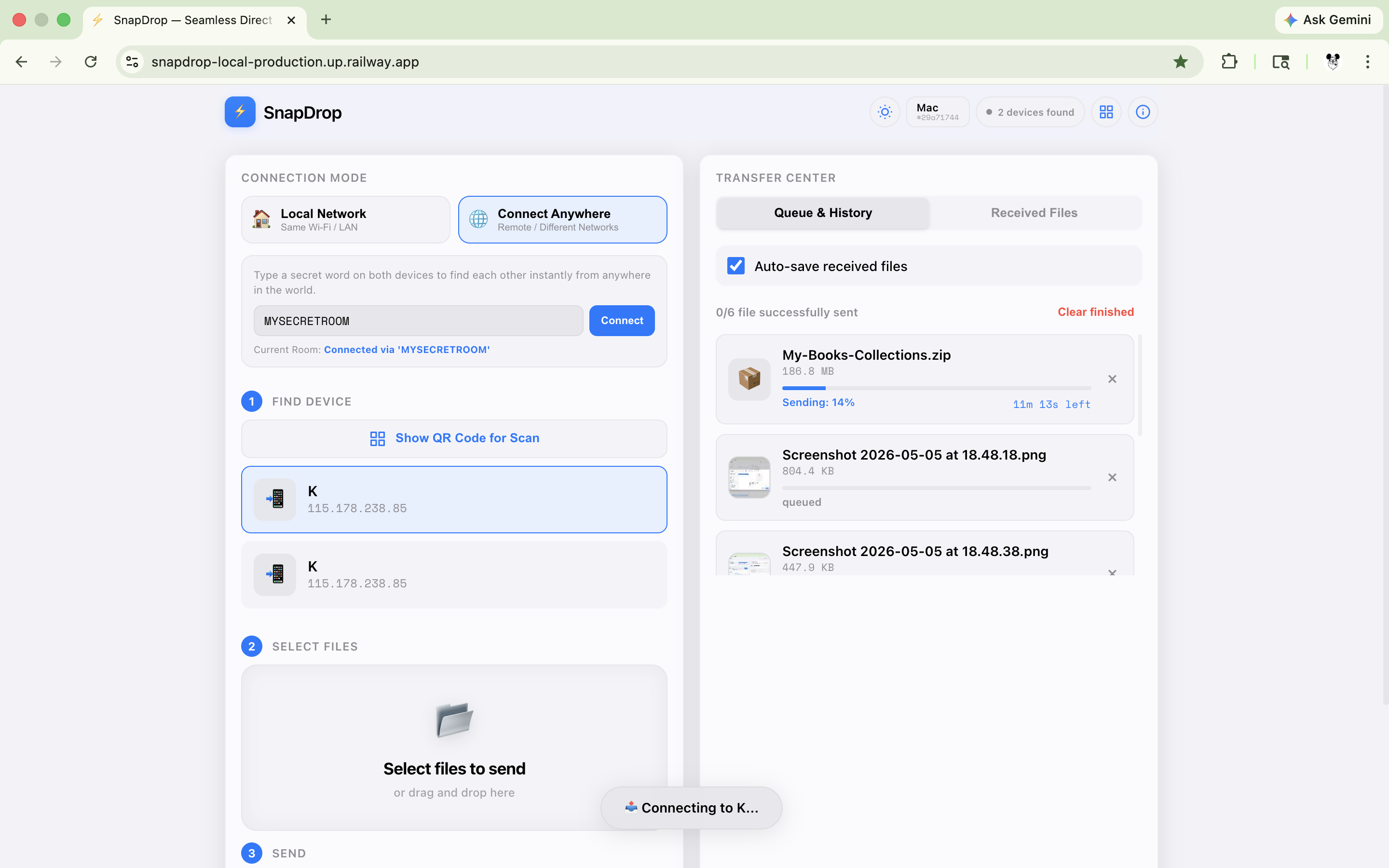This screenshot has height=868, width=1389.
Task: Toggle Auto-save received files checkbox
Action: pos(736,266)
